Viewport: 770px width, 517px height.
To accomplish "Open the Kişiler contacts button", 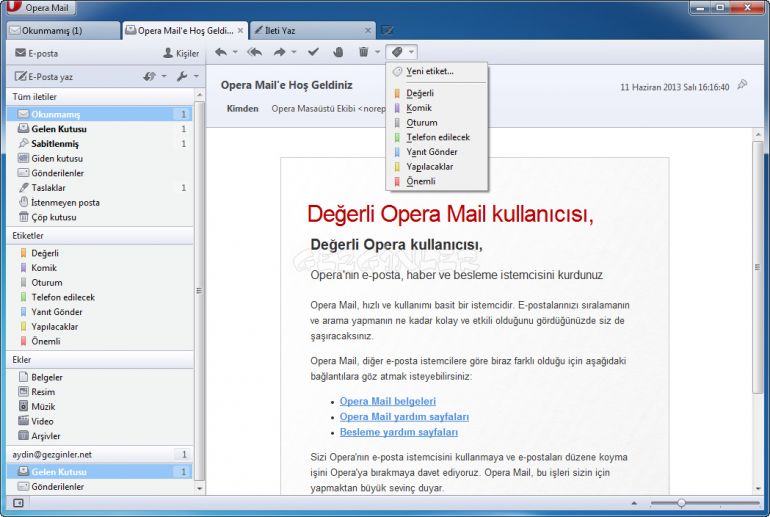I will [x=181, y=53].
